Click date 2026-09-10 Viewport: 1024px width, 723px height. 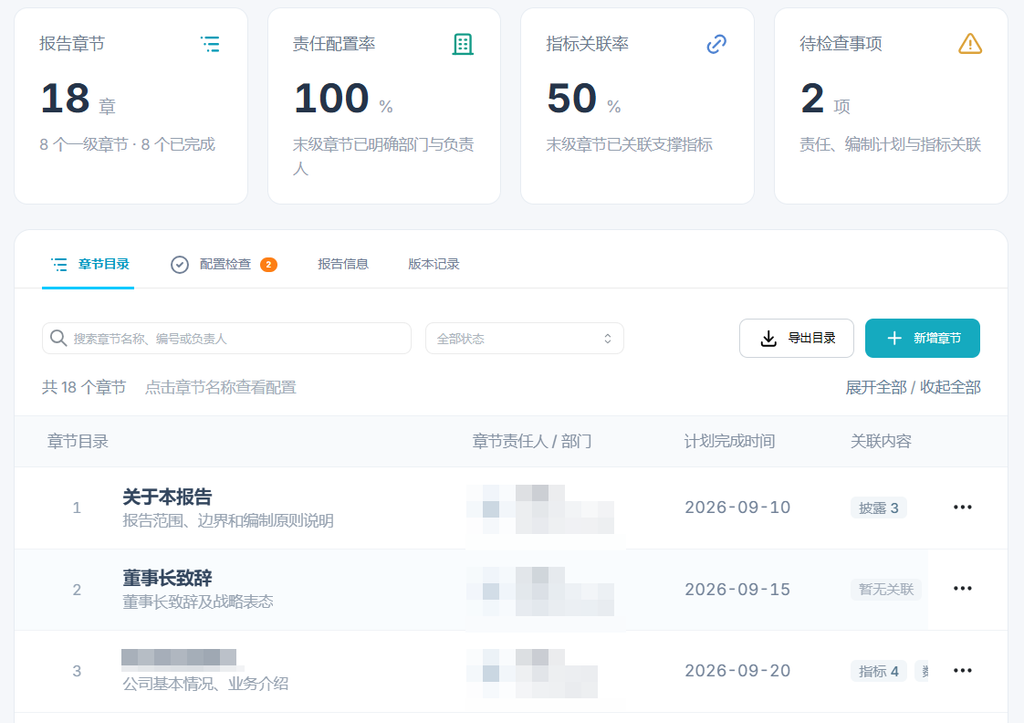(737, 507)
